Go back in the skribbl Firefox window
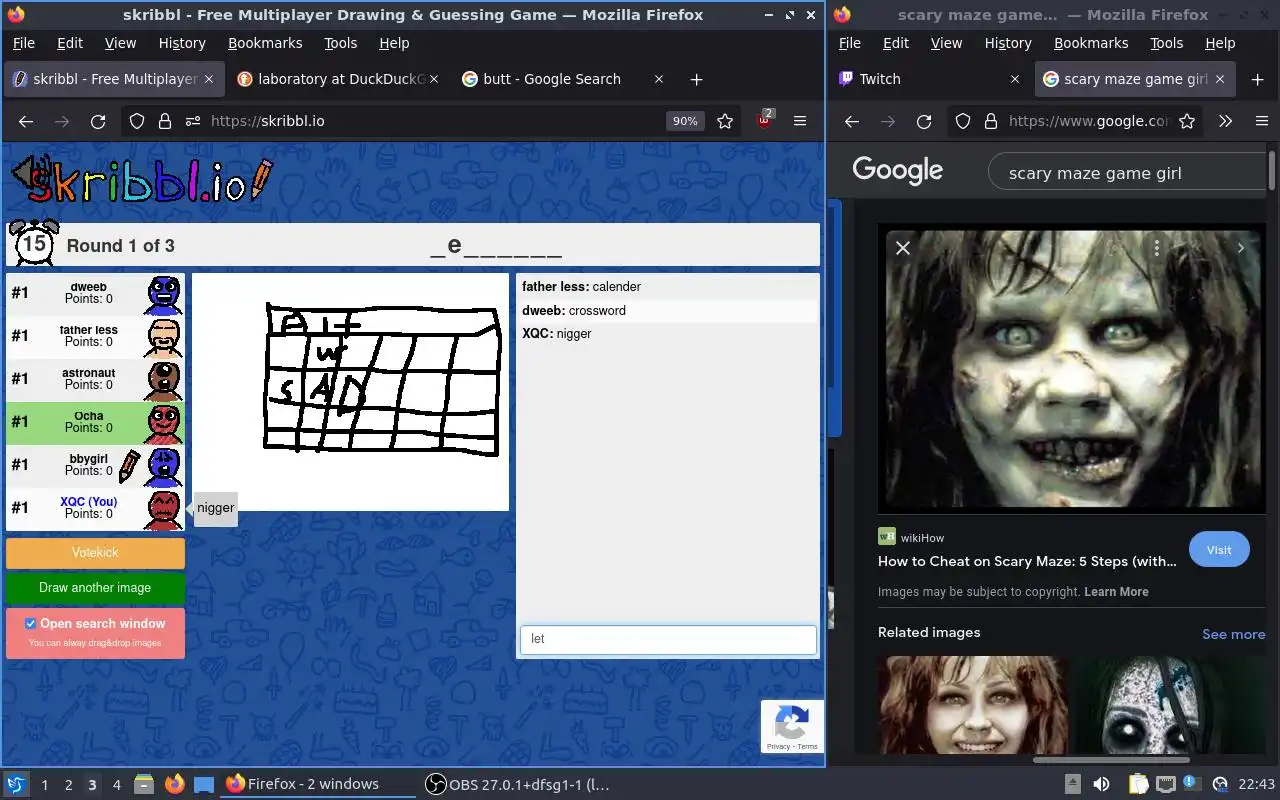This screenshot has height=800, width=1280. pyautogui.click(x=26, y=121)
